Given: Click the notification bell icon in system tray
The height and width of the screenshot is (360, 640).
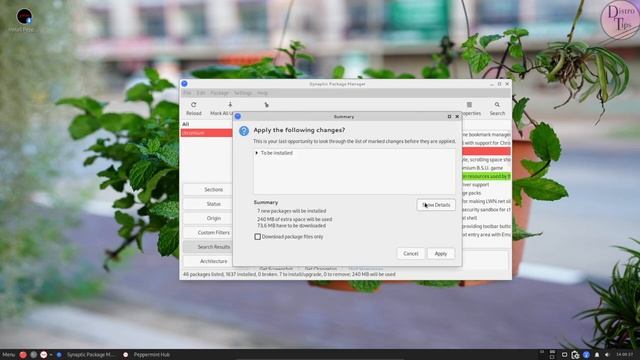Looking at the screenshot, I should [x=597, y=355].
